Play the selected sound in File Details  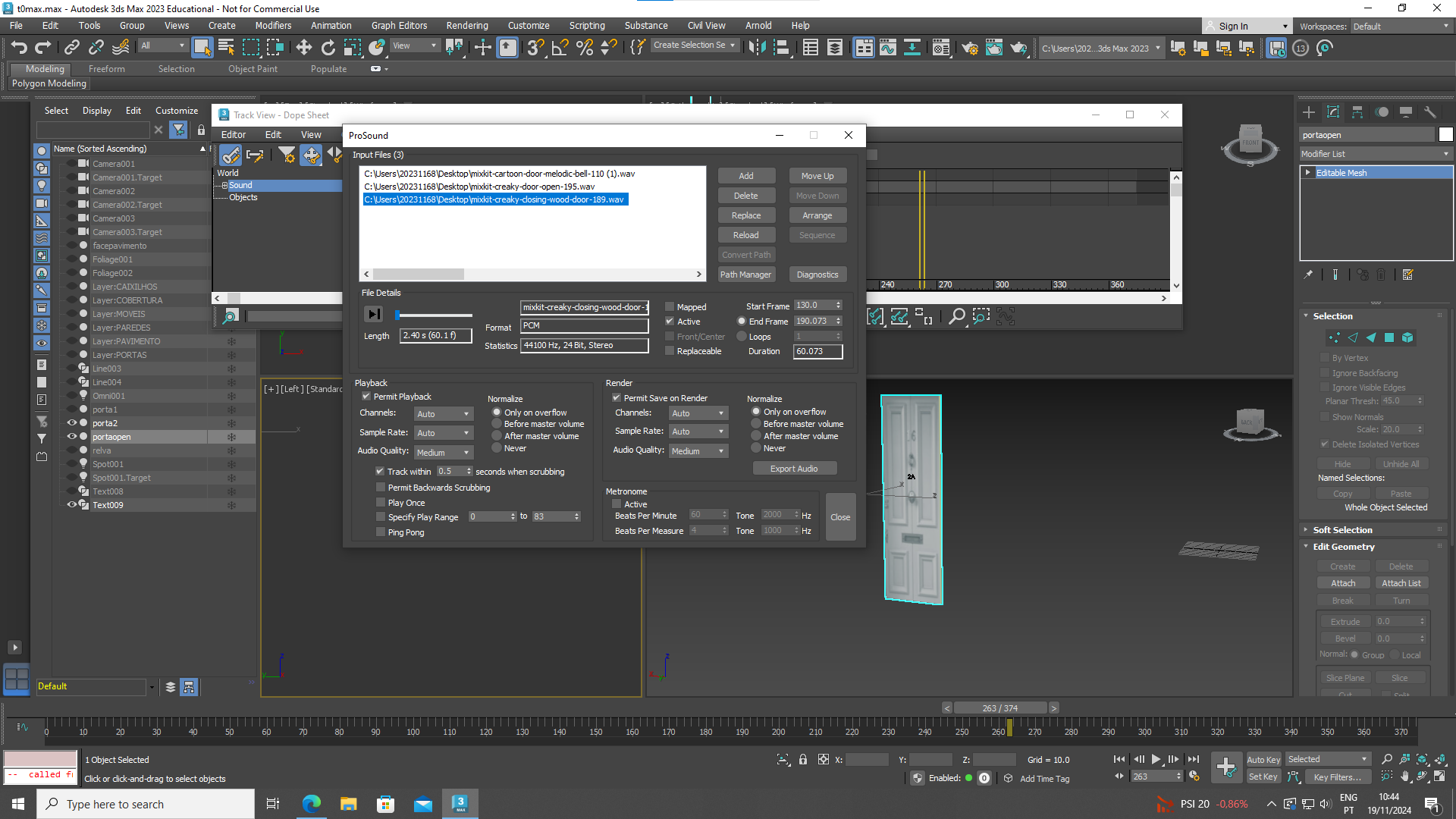click(x=374, y=314)
